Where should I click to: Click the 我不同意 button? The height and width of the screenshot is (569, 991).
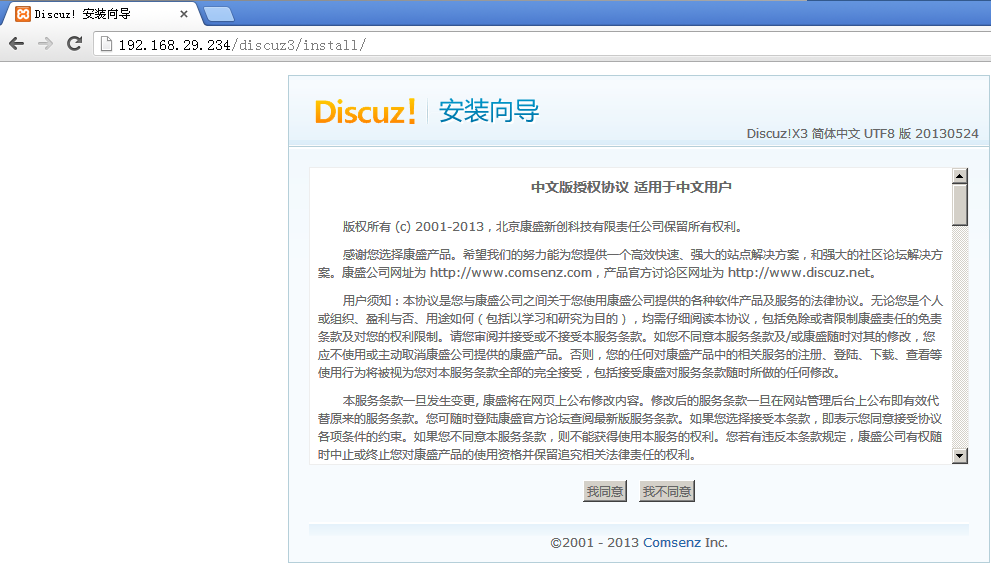point(667,491)
